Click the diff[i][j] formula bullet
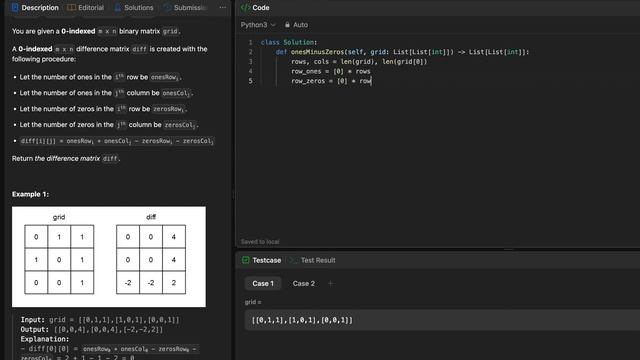640x360 pixels. tap(117, 141)
